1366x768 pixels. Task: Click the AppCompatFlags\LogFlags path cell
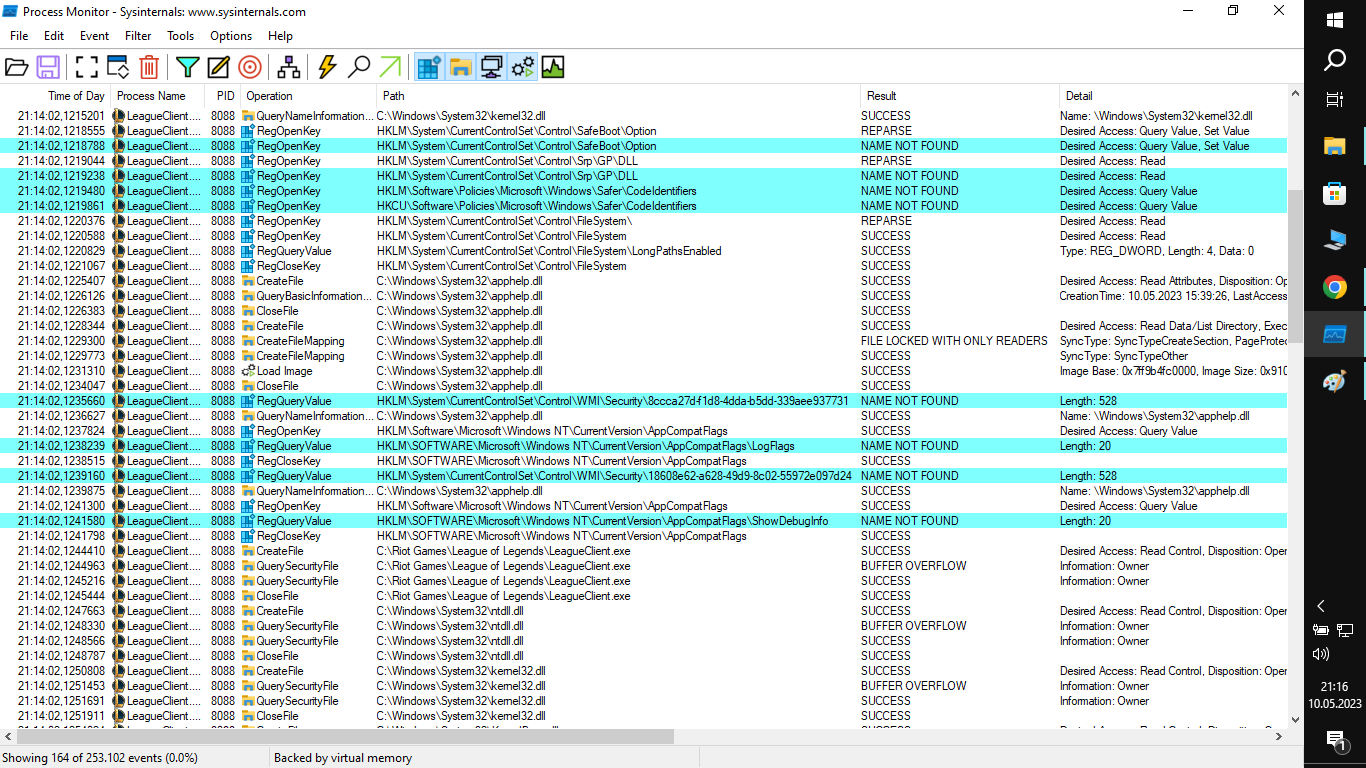(x=586, y=446)
